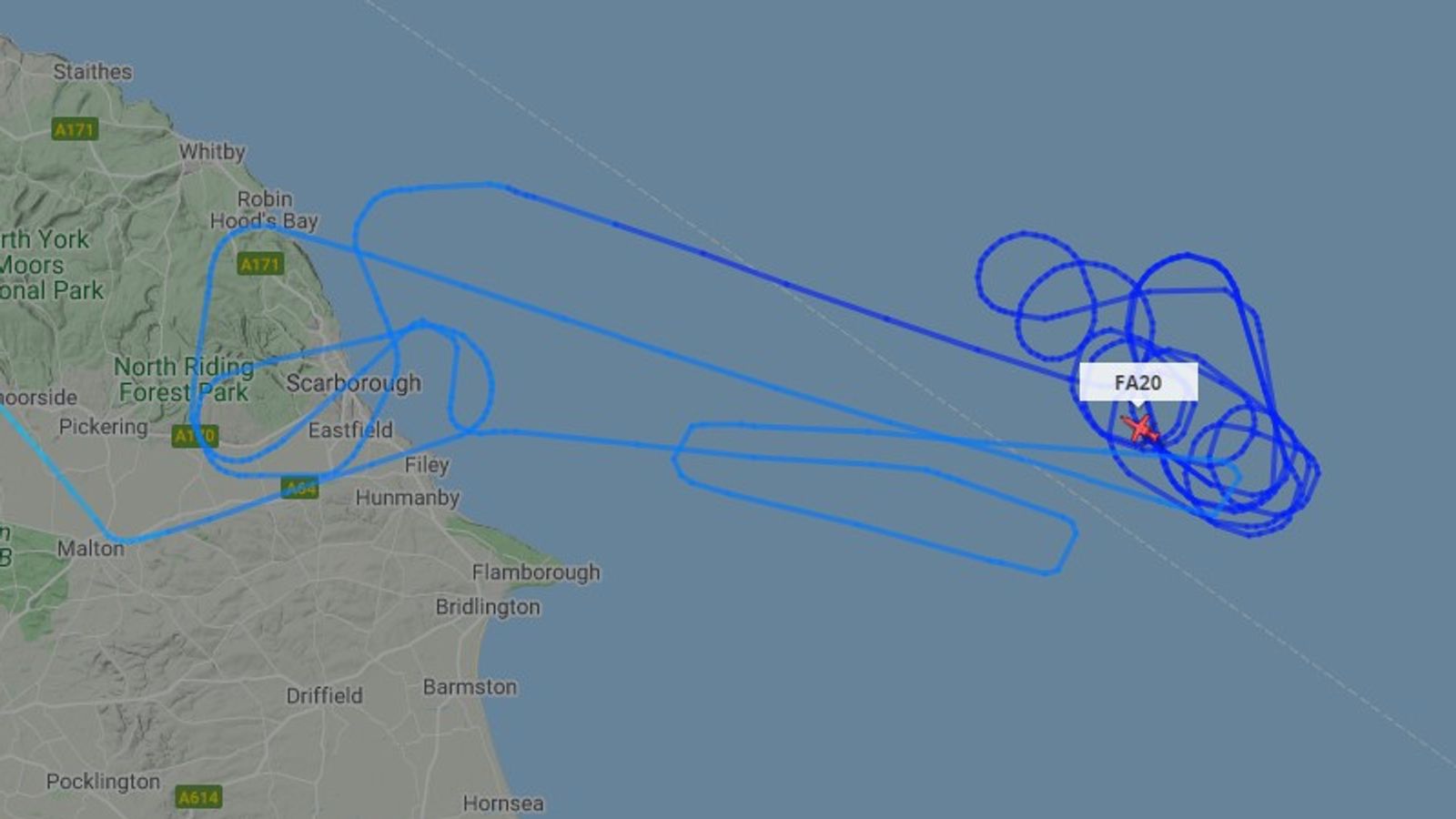1456x819 pixels.
Task: Select the Hornsea town label
Action: tap(503, 804)
